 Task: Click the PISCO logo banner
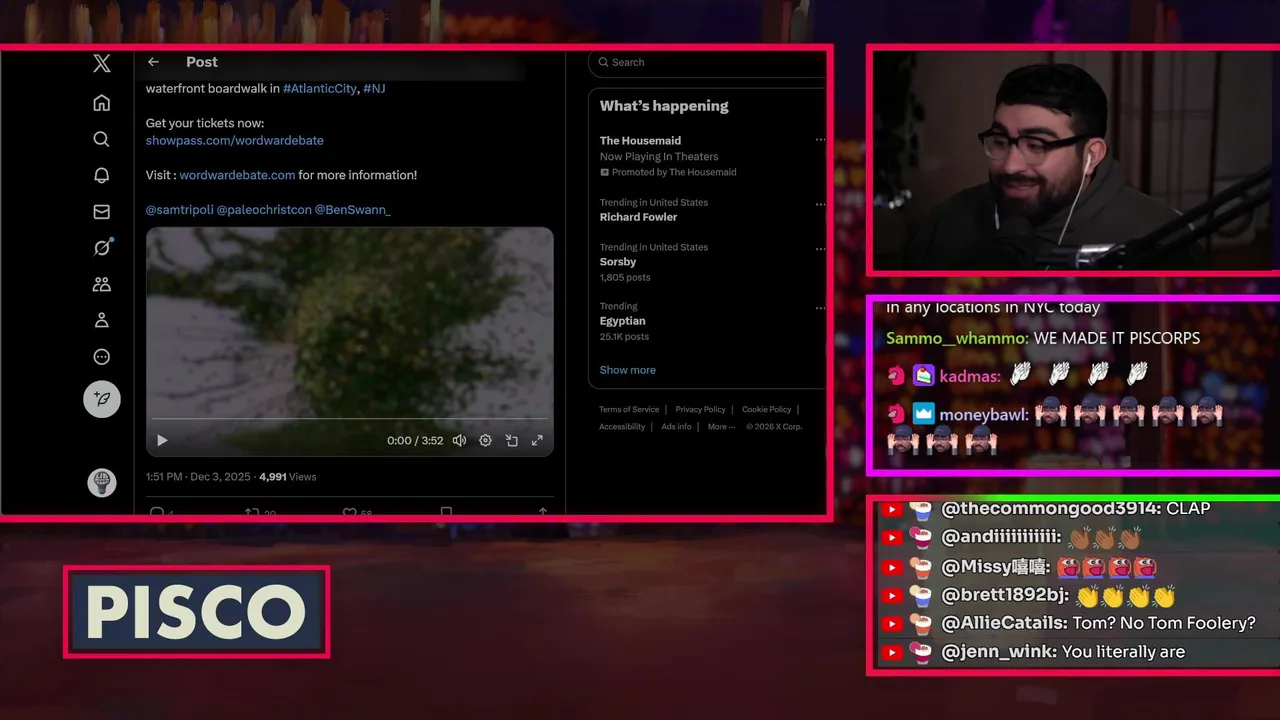(196, 612)
